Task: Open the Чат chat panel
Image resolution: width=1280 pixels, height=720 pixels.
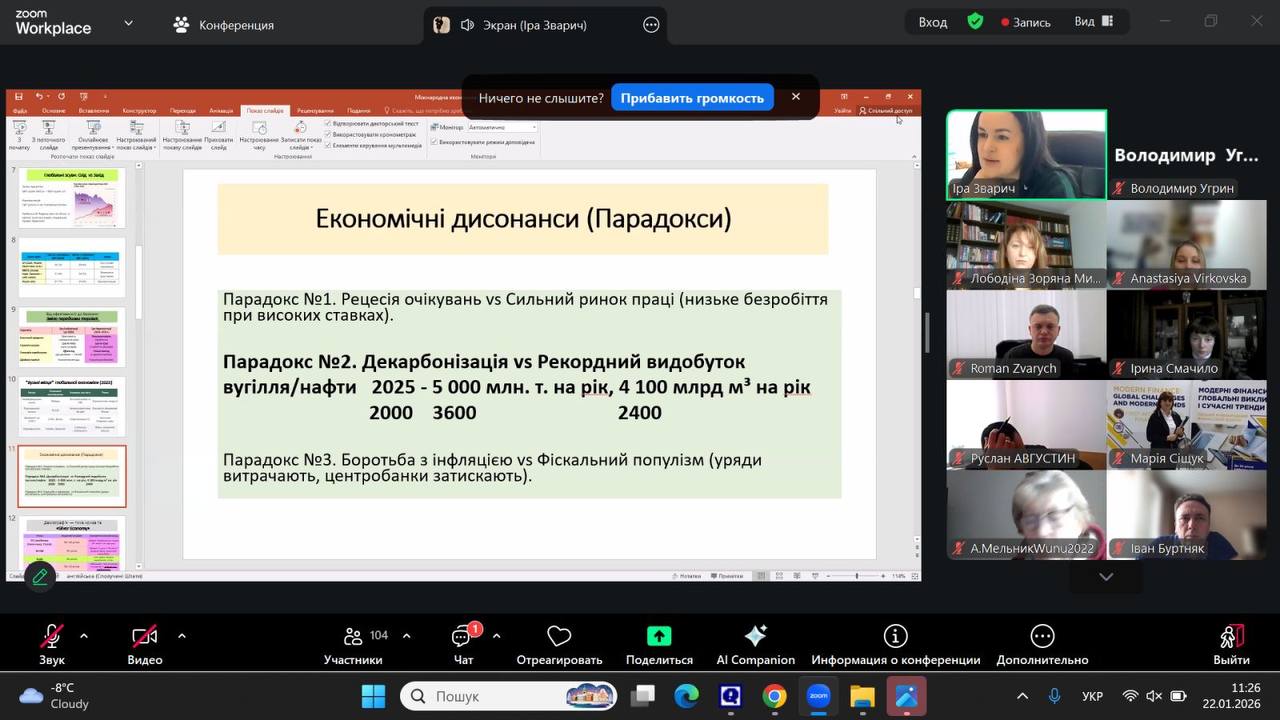Action: [463, 637]
